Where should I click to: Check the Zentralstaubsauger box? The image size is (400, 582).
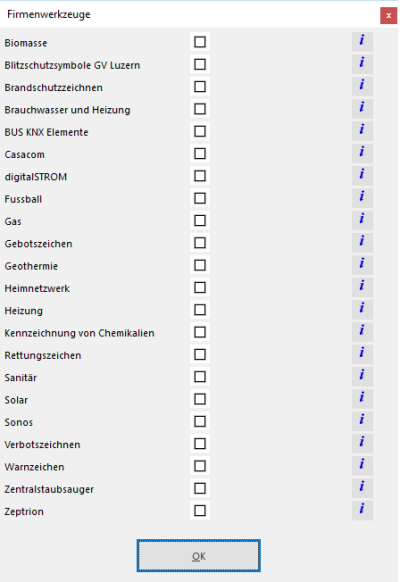200,488
